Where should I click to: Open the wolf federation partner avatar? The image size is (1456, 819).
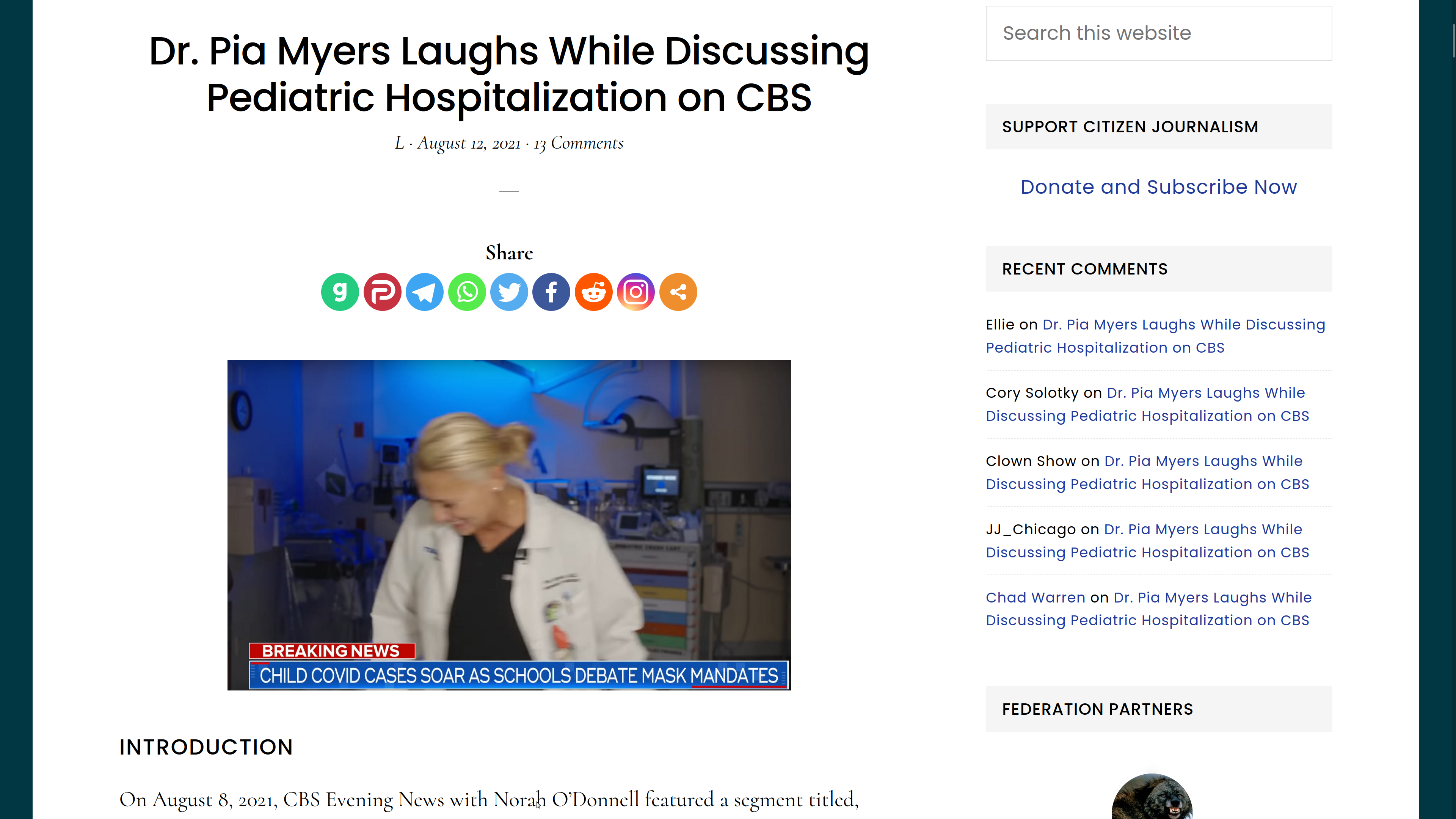pyautogui.click(x=1152, y=796)
